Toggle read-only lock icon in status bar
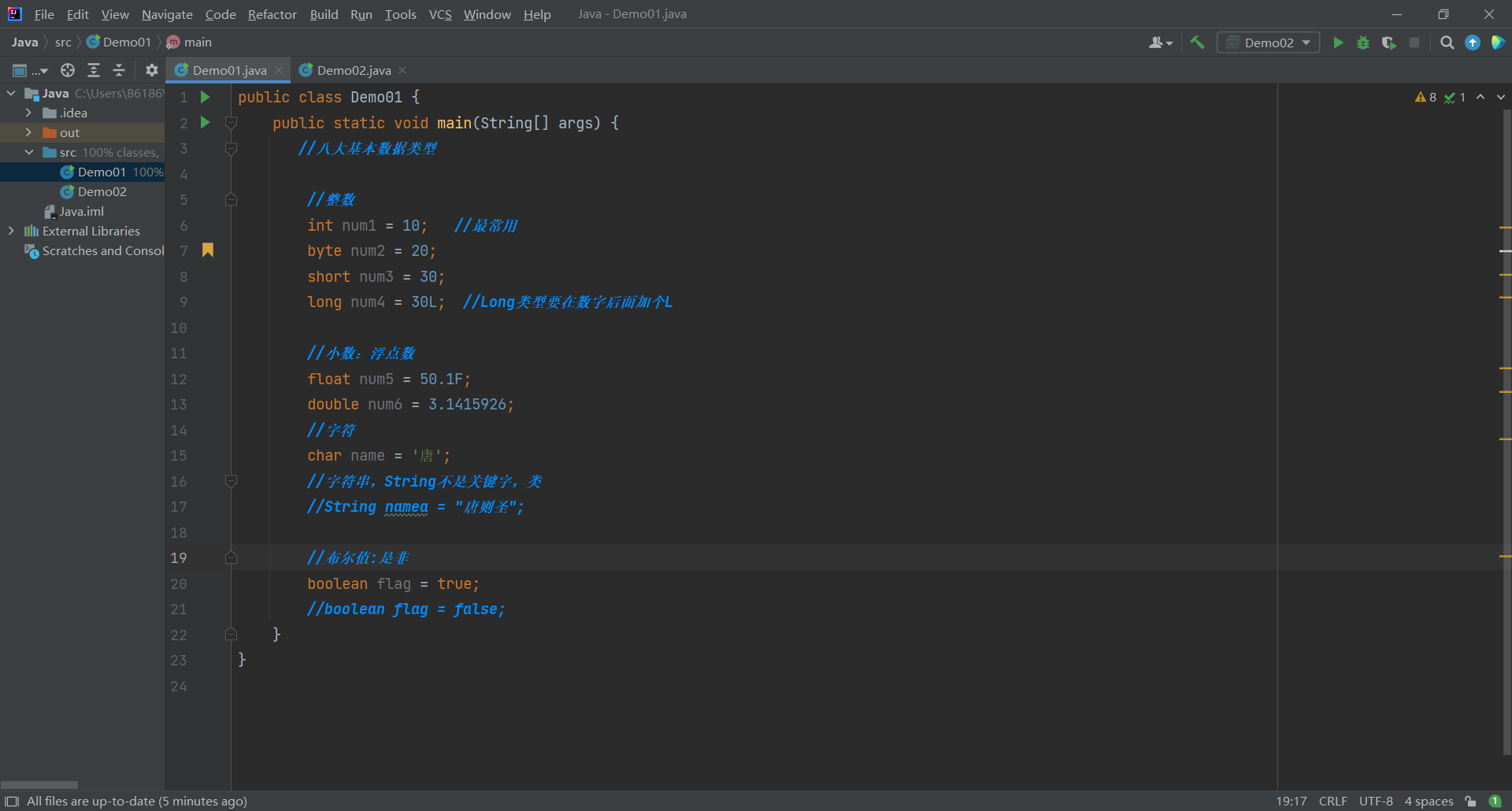1512x811 pixels. (1470, 802)
